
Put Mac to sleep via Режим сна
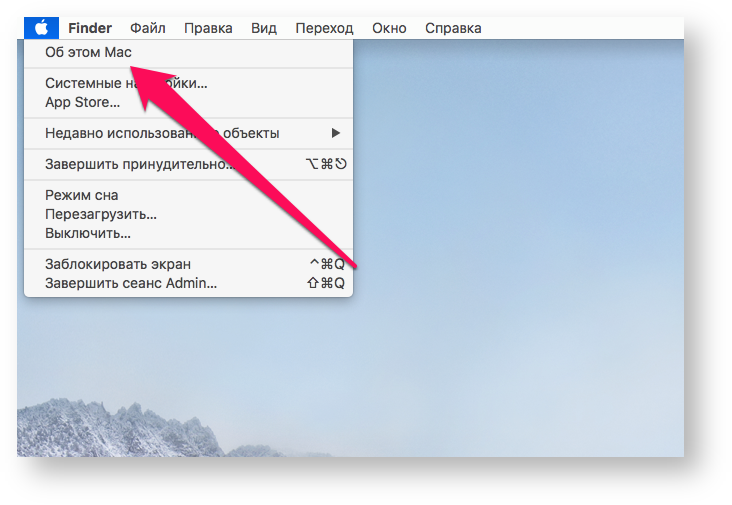(x=81, y=195)
